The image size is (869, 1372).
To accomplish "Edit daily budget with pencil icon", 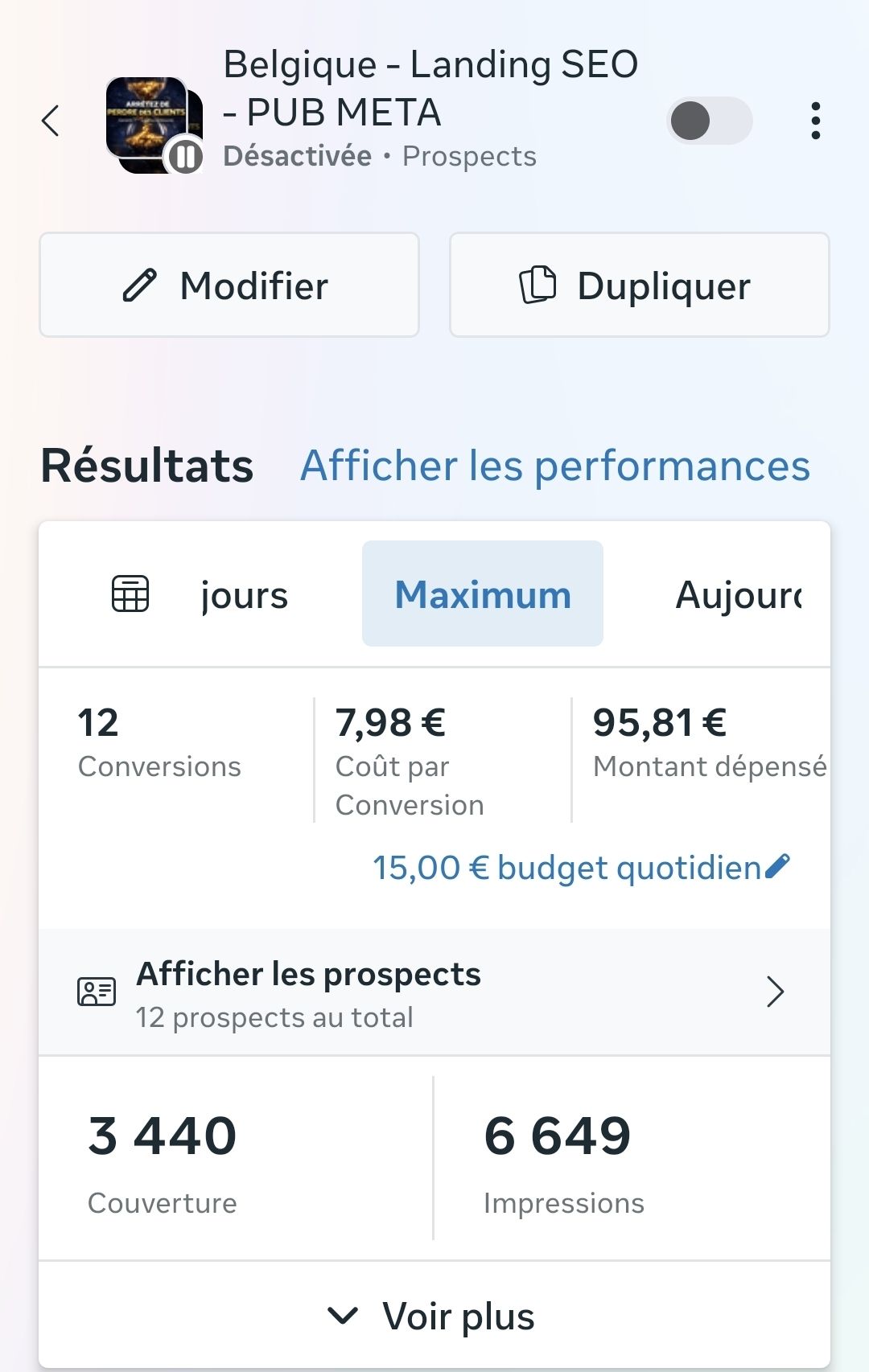I will [x=777, y=867].
